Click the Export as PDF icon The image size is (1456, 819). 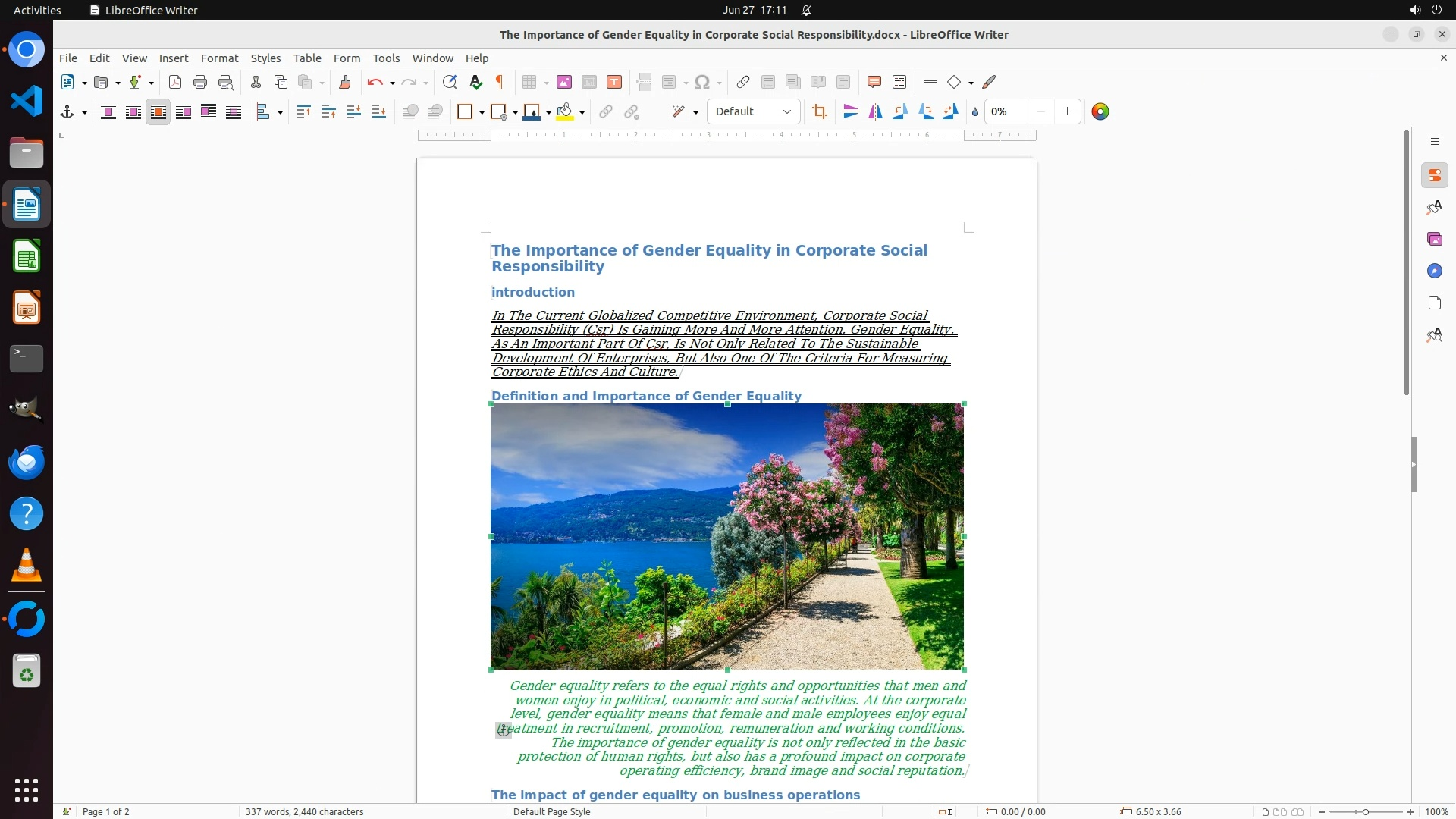coord(175,83)
